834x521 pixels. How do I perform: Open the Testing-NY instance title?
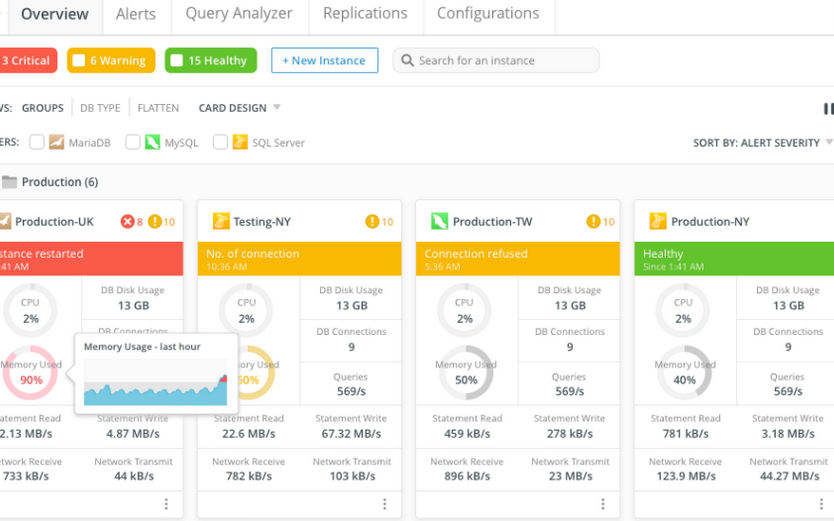pyautogui.click(x=262, y=222)
